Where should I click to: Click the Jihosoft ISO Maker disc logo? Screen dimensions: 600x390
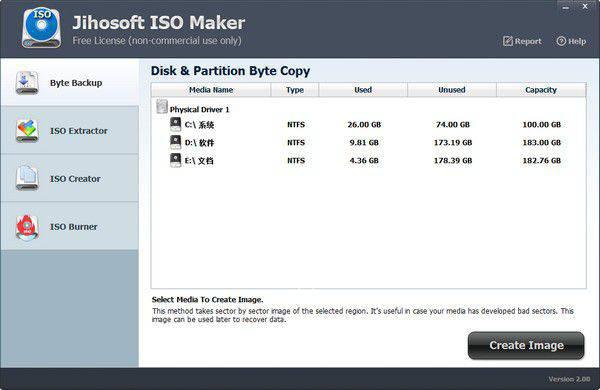(41, 28)
